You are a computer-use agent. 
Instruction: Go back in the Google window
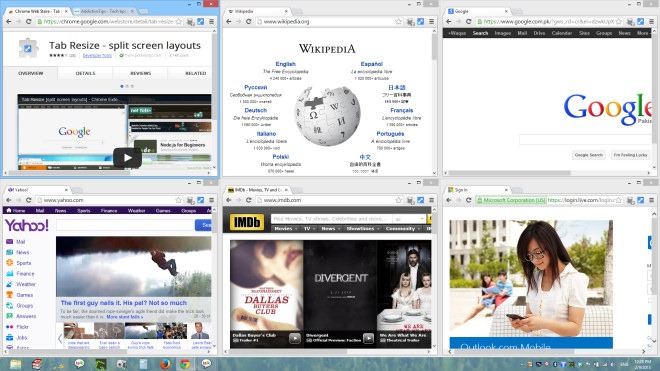(x=449, y=21)
